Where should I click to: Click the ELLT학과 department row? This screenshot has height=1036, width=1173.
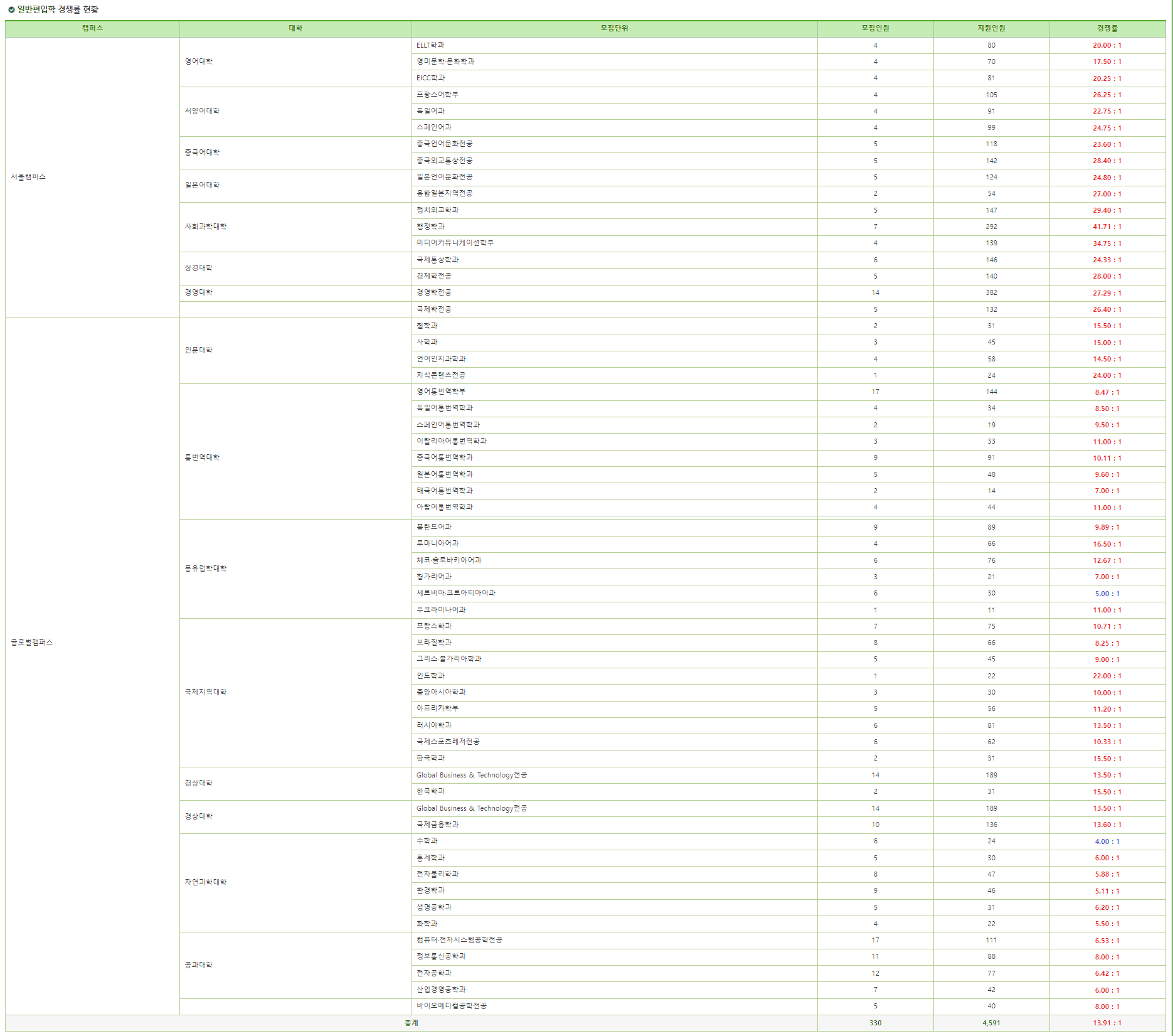point(614,45)
